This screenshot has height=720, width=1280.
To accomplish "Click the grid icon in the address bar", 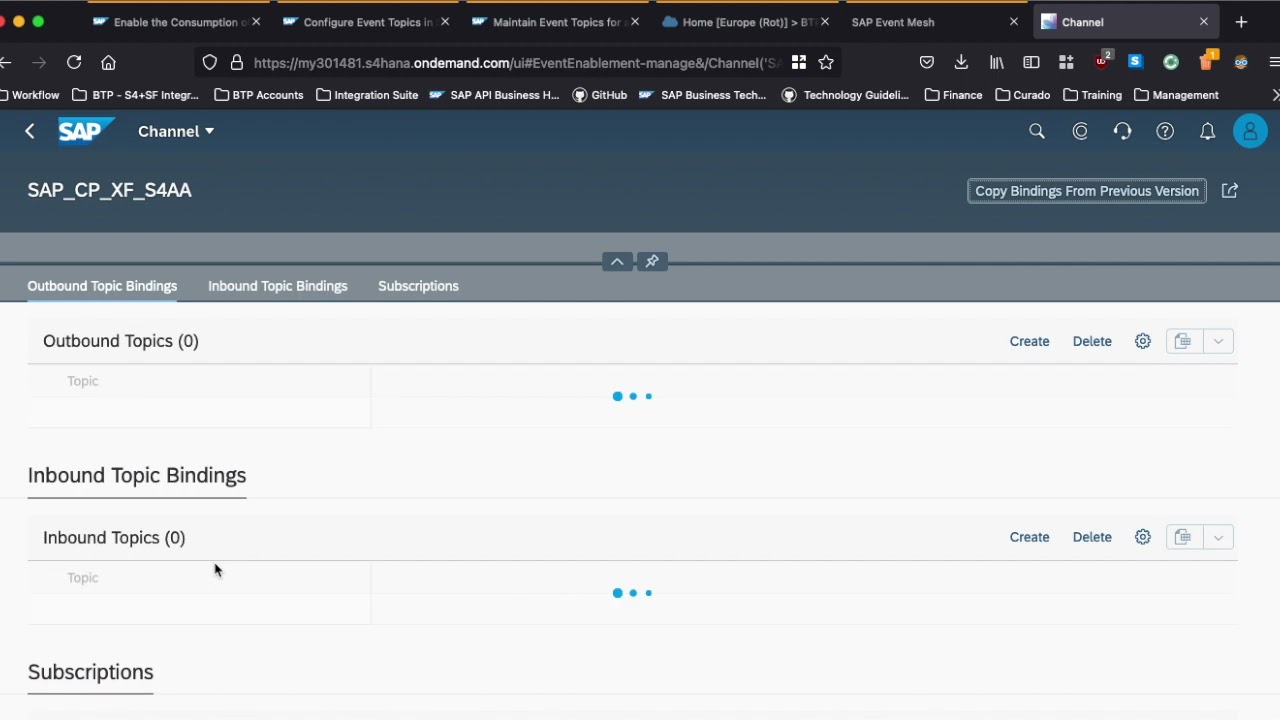I will (799, 62).
